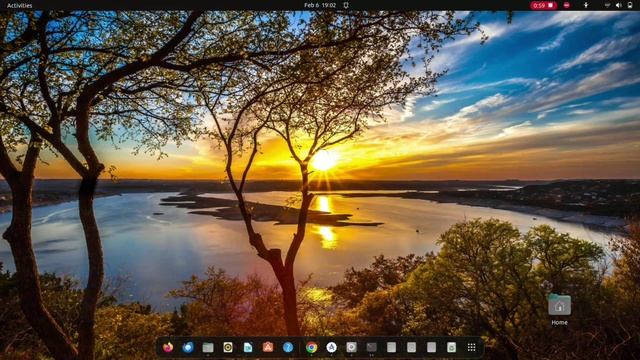Open the Trash icon in the dock

click(451, 347)
